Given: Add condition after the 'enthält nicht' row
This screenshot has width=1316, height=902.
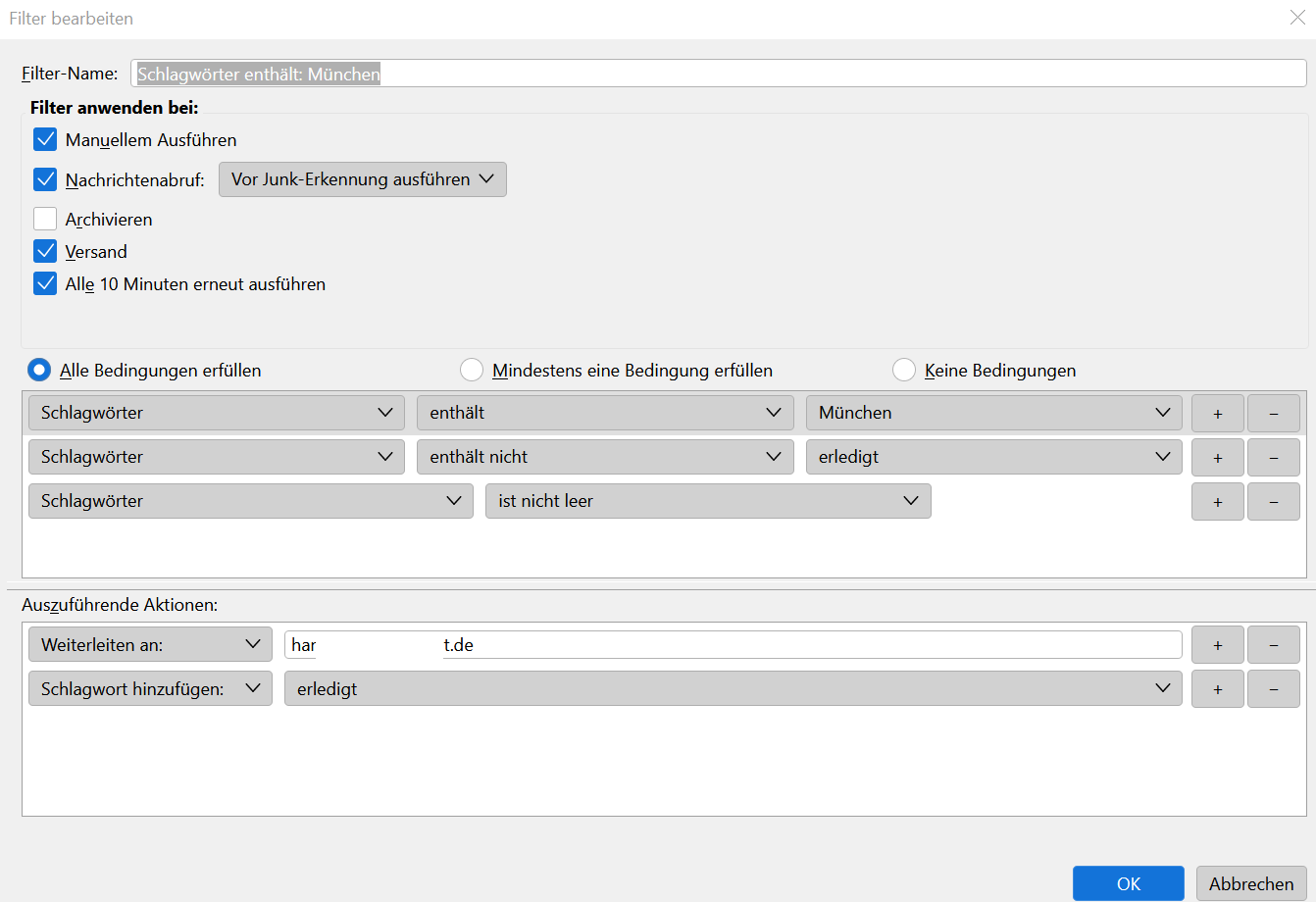Looking at the screenshot, I should pyautogui.click(x=1218, y=458).
